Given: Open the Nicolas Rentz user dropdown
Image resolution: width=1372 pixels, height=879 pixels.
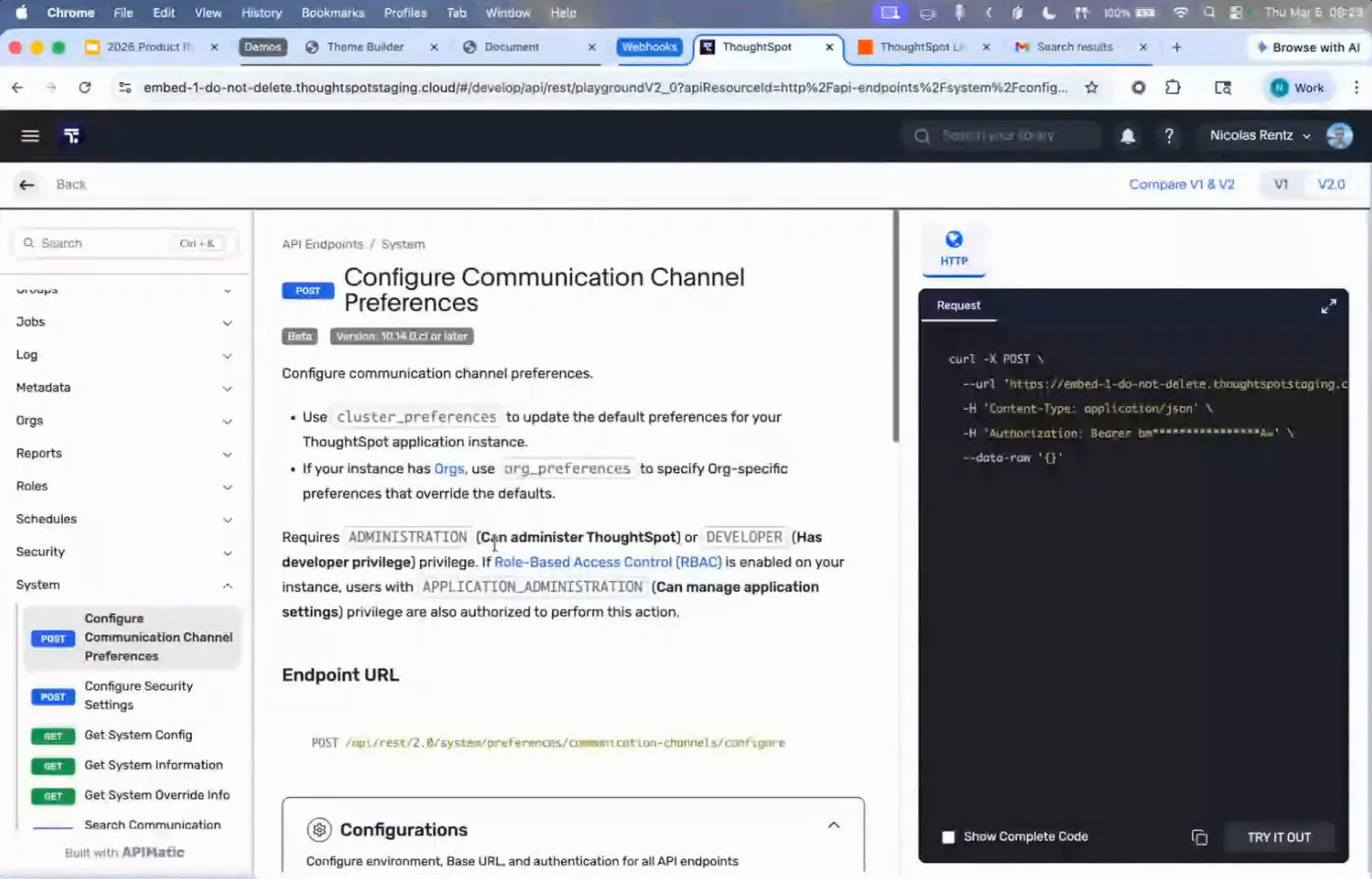Looking at the screenshot, I should (x=1259, y=136).
